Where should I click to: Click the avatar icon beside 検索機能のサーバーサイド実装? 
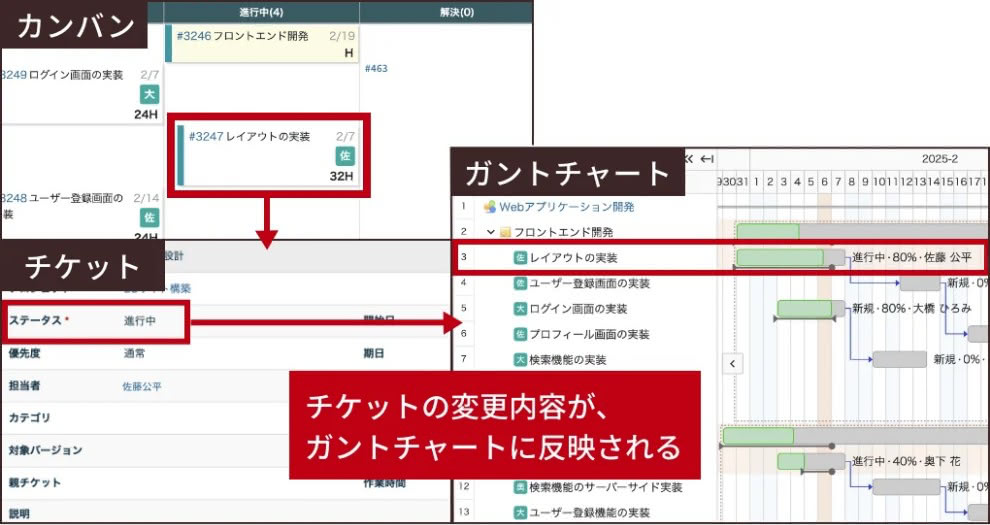click(520, 487)
